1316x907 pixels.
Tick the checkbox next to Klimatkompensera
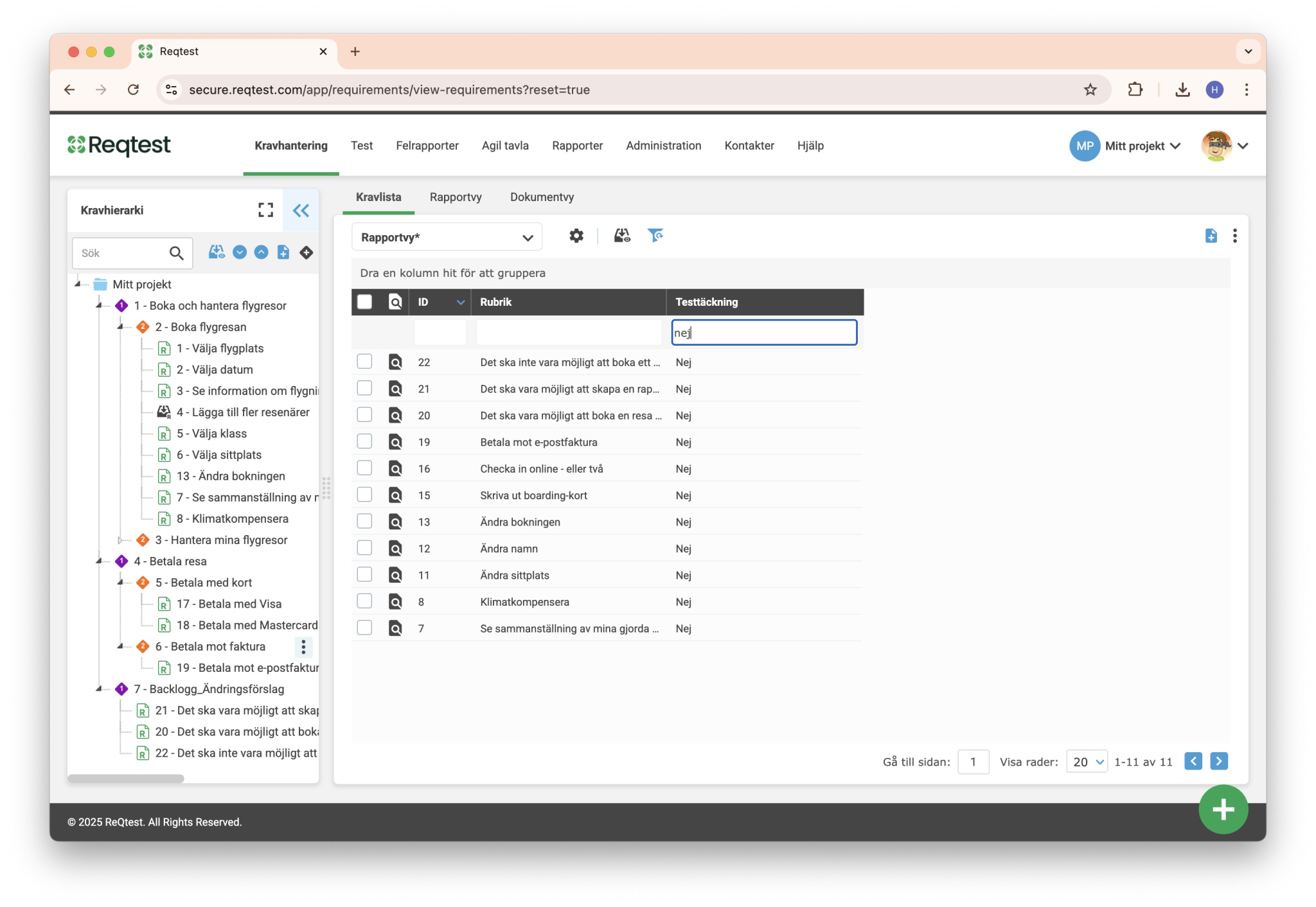tap(364, 601)
